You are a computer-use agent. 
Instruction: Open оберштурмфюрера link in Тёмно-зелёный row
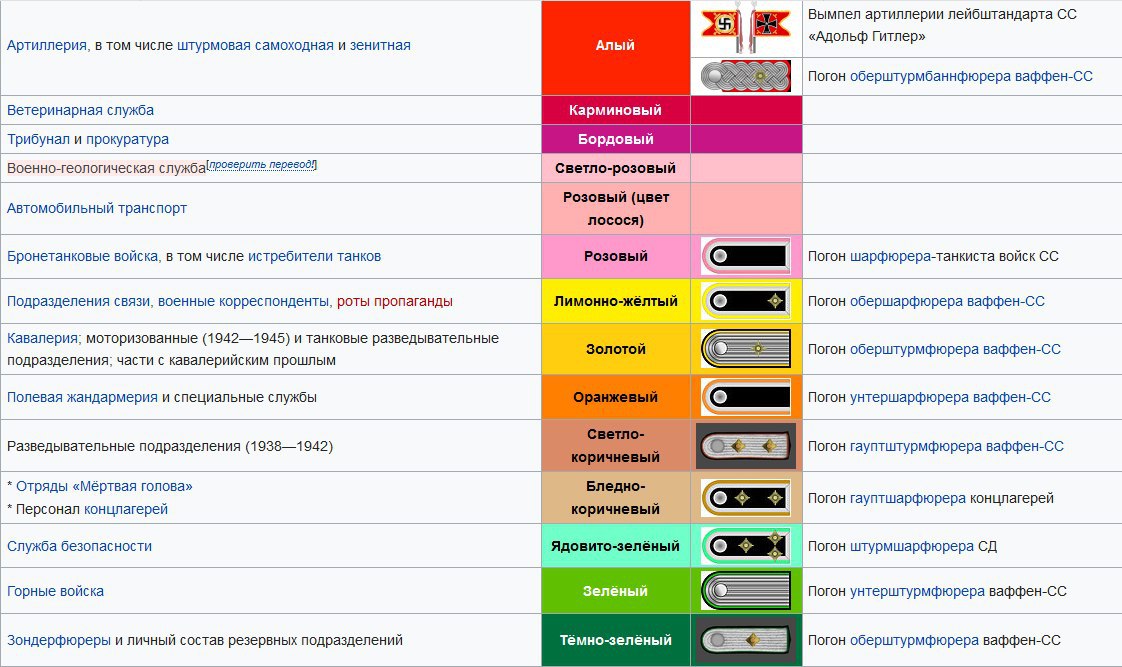[914, 640]
